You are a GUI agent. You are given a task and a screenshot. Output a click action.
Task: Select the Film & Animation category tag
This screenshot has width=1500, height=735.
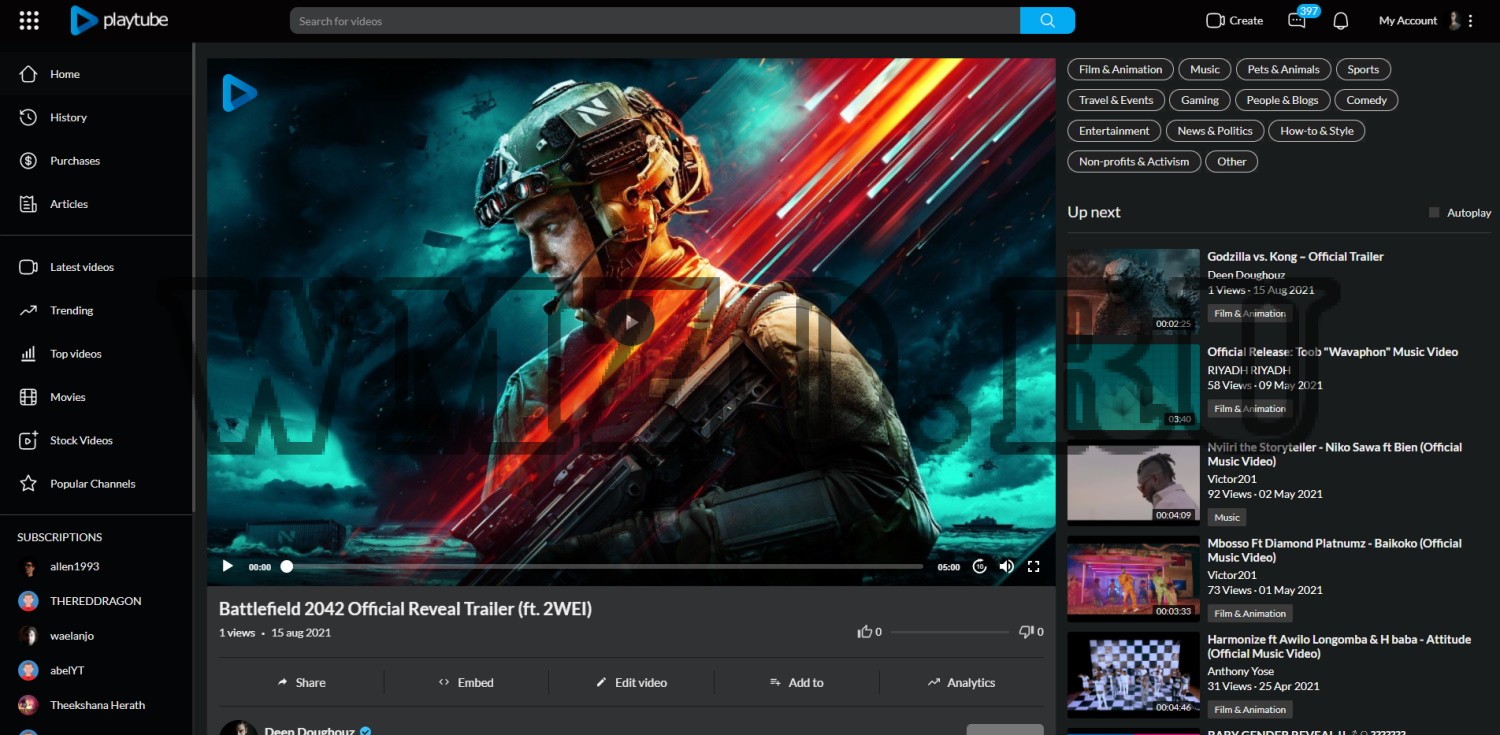tap(1120, 70)
